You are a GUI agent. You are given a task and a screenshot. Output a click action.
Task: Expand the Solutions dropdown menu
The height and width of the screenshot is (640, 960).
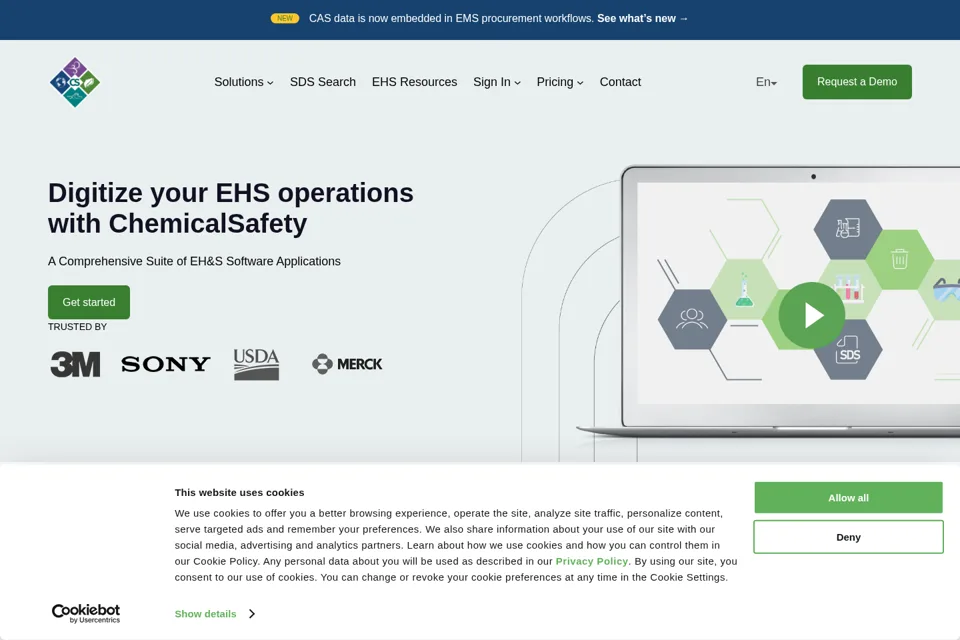(244, 82)
